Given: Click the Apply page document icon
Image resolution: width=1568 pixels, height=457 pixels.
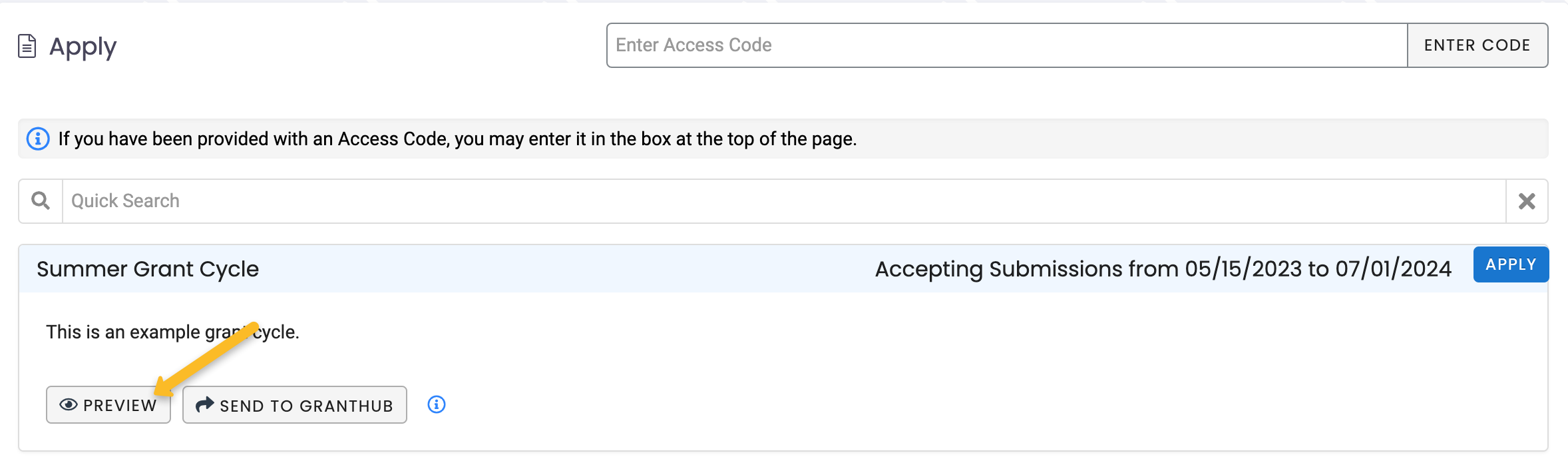Looking at the screenshot, I should pos(27,46).
